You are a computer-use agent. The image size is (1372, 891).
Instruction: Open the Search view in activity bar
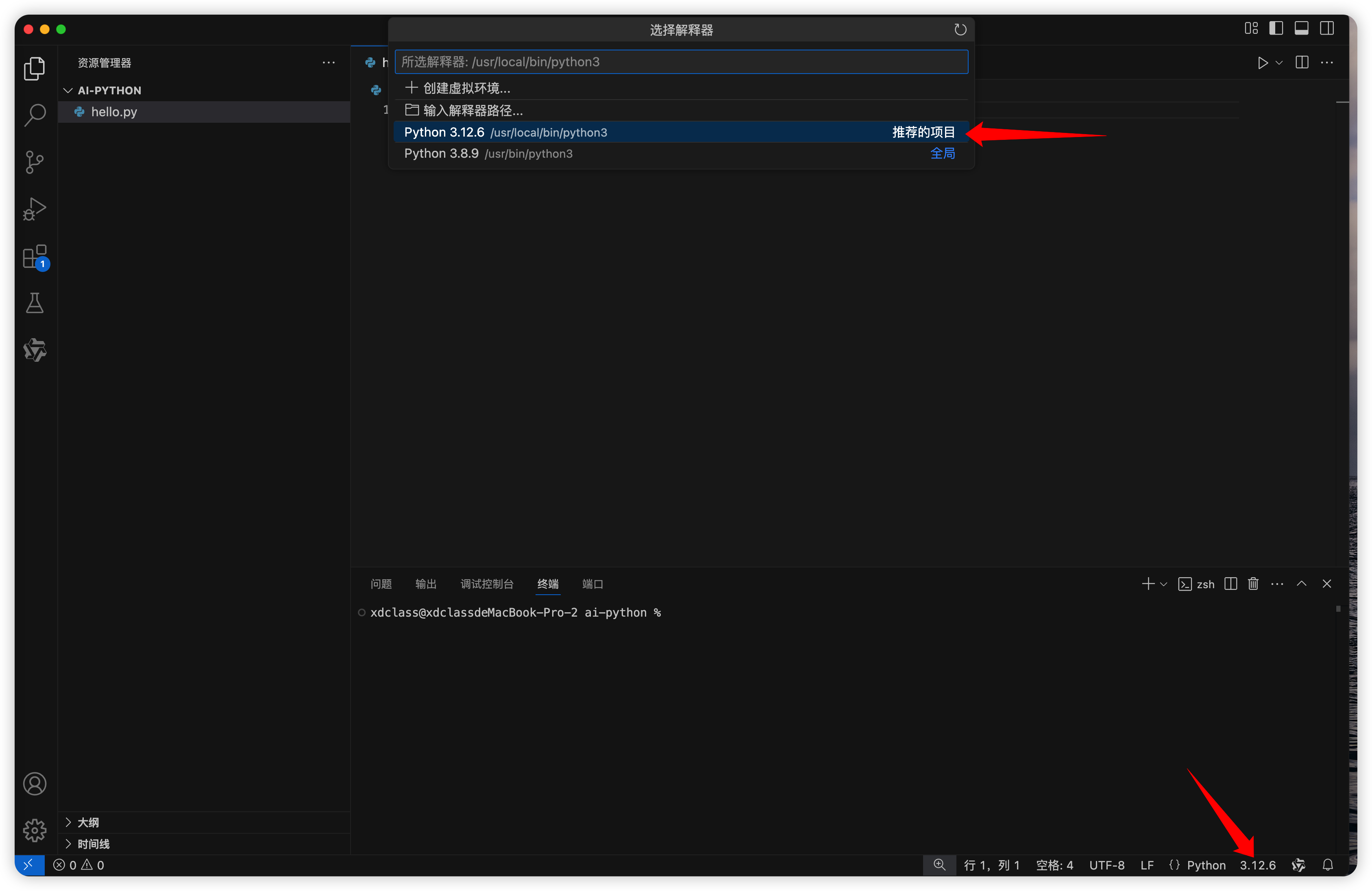click(35, 115)
